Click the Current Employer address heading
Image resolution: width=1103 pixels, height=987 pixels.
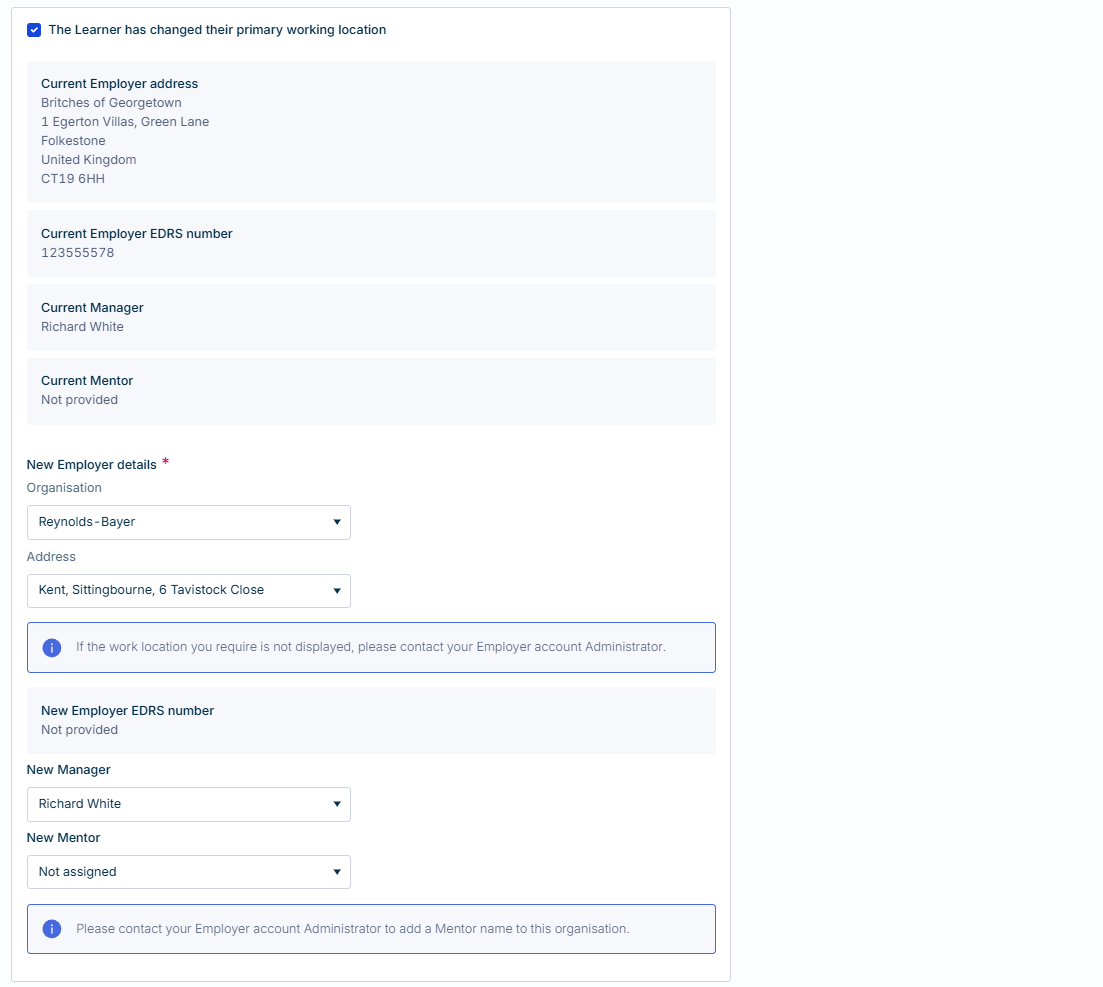pos(120,84)
